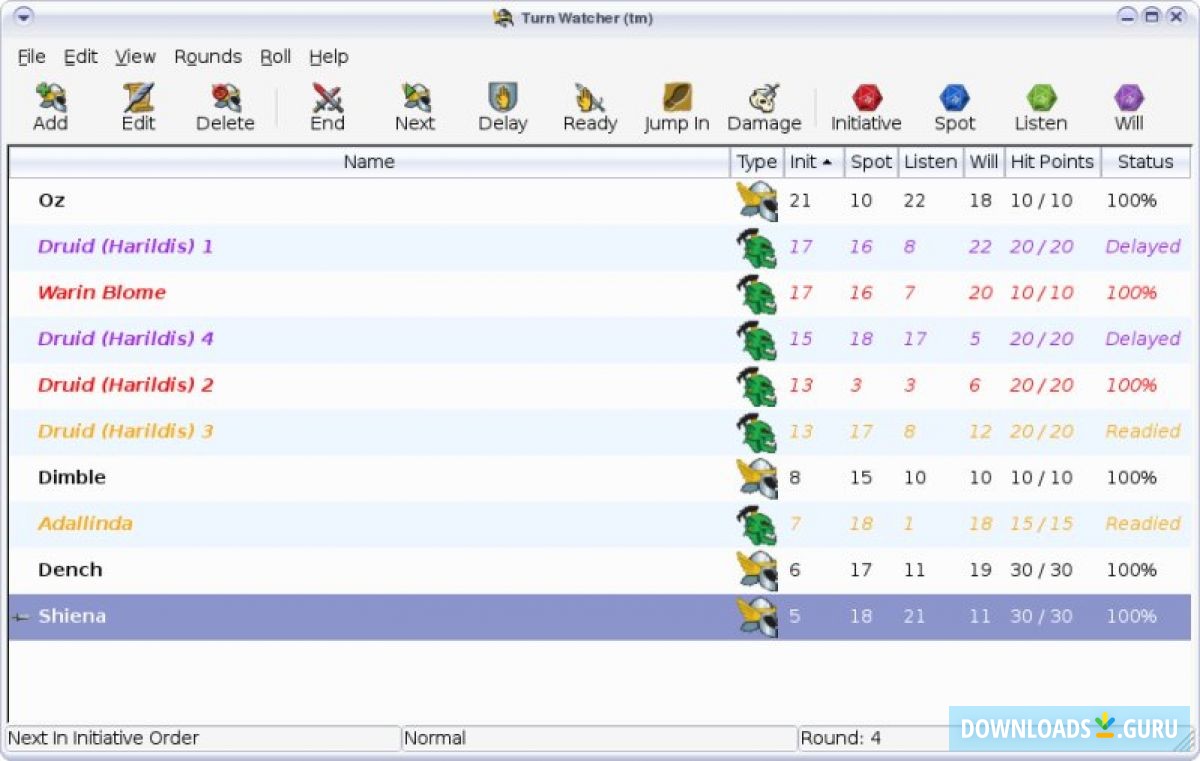Viewport: 1200px width, 761px height.
Task: Click Oz's initiative value 21
Action: point(800,201)
